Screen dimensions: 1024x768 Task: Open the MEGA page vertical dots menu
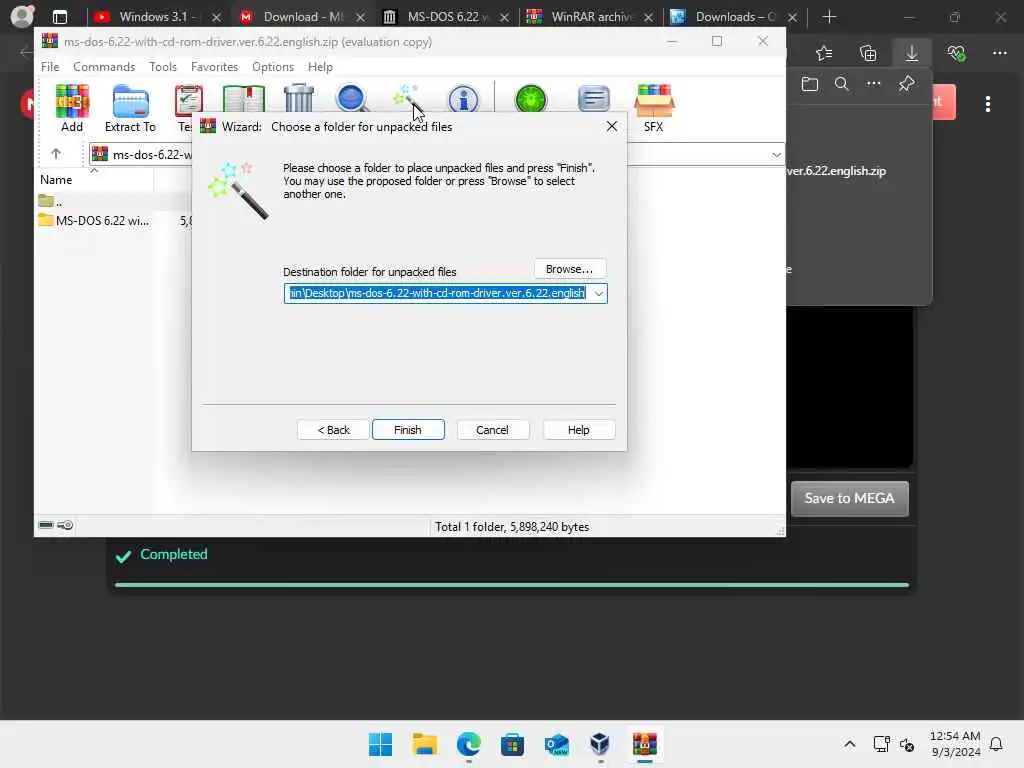coord(988,104)
